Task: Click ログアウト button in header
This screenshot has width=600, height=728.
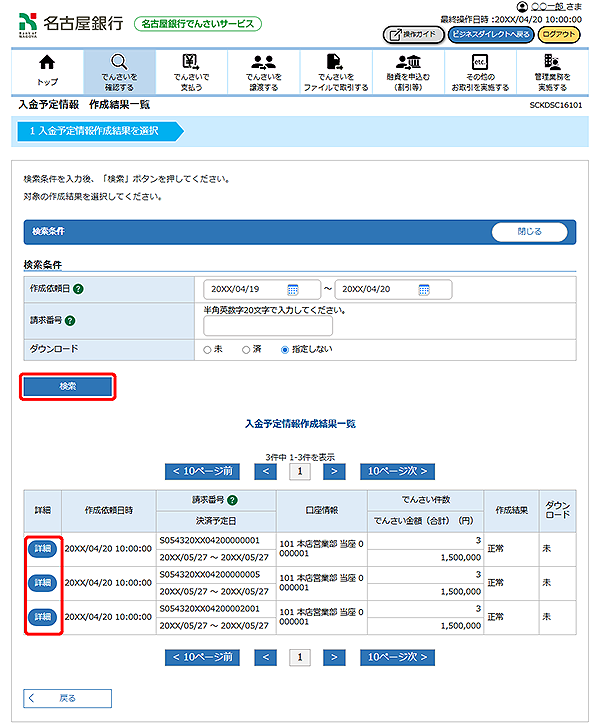Action: (x=558, y=34)
